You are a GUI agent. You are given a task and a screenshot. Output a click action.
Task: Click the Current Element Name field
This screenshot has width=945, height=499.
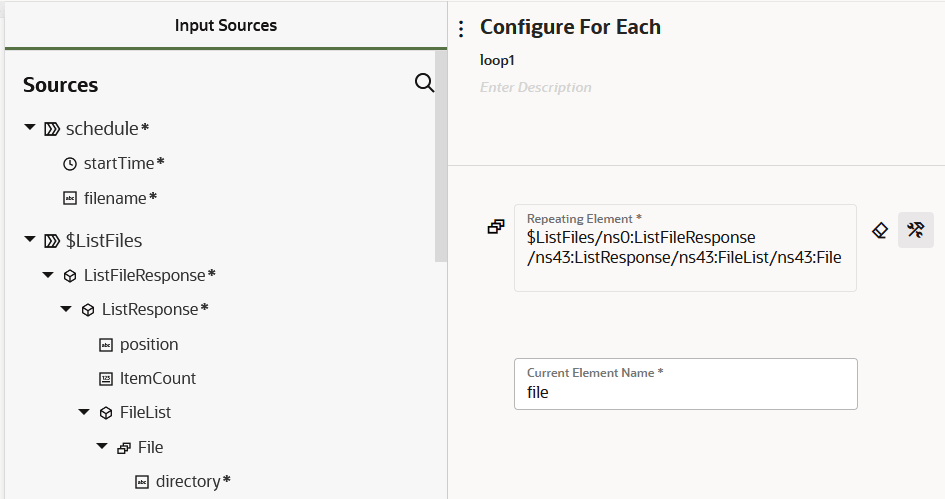pyautogui.click(x=685, y=393)
